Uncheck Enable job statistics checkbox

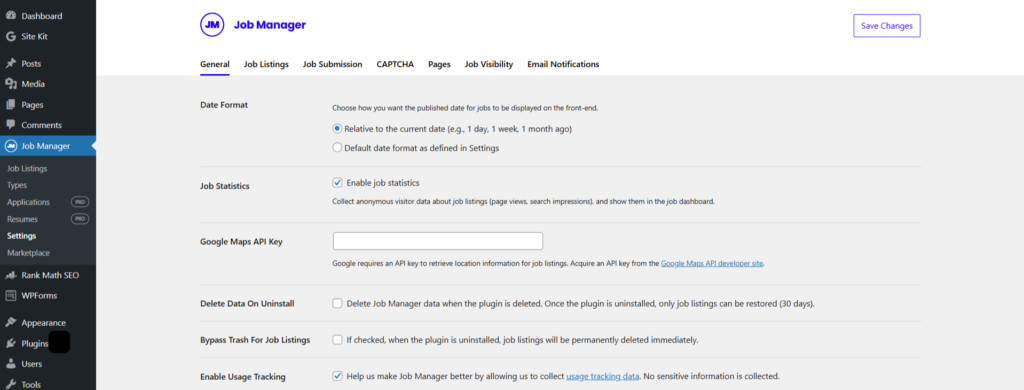337,182
